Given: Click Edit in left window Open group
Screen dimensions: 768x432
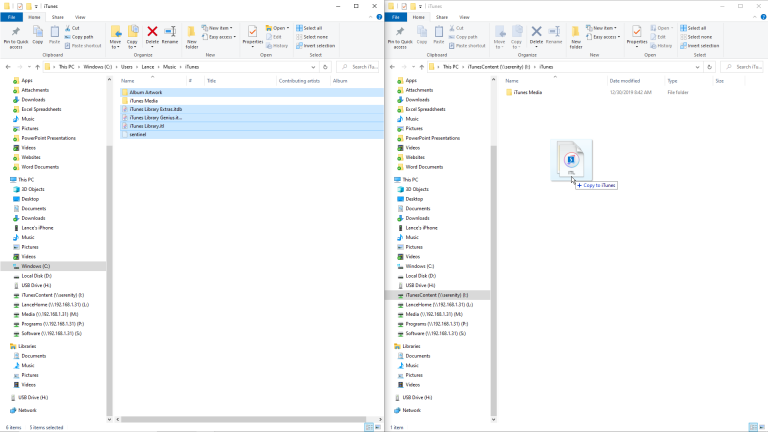Looking at the screenshot, I should [x=274, y=37].
